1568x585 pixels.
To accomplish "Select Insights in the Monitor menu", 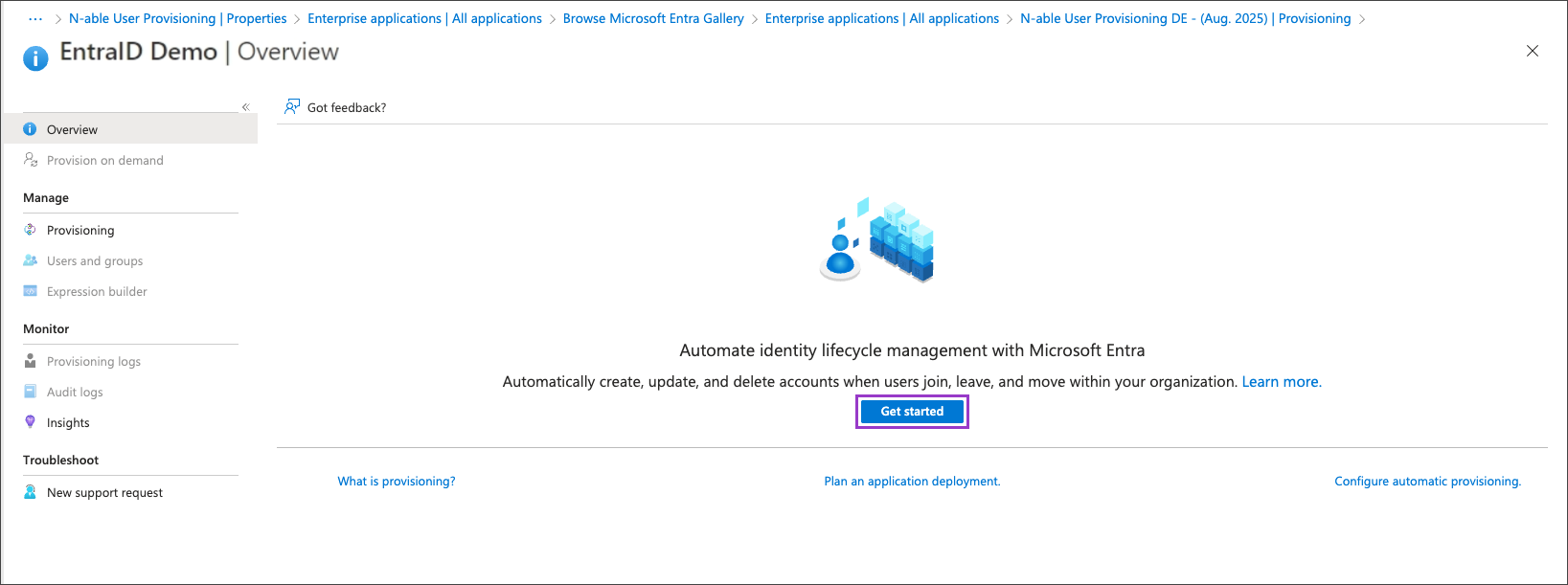I will pos(68,422).
